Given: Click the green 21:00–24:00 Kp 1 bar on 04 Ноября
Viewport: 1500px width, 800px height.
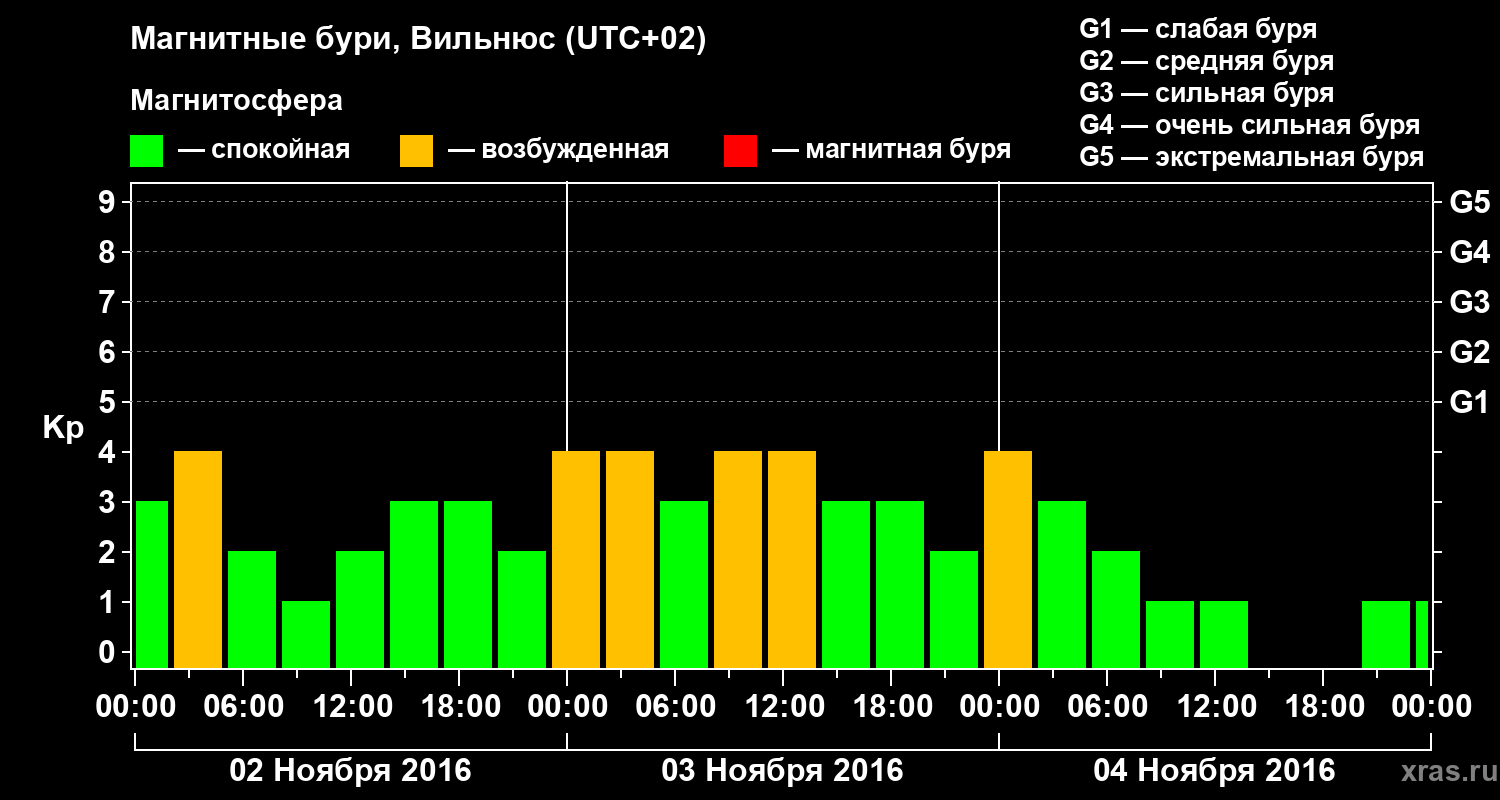Looking at the screenshot, I should pos(1386,634).
